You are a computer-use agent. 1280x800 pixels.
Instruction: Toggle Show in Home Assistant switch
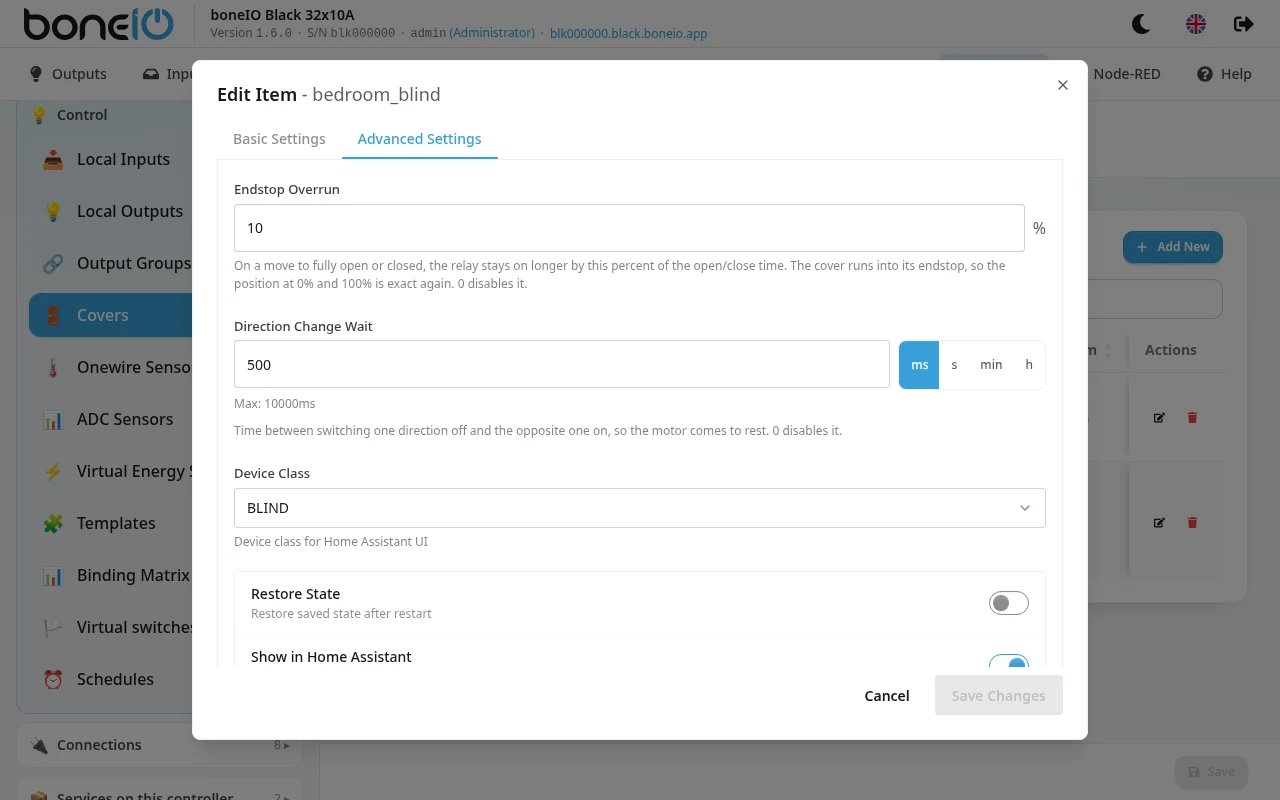click(1008, 661)
